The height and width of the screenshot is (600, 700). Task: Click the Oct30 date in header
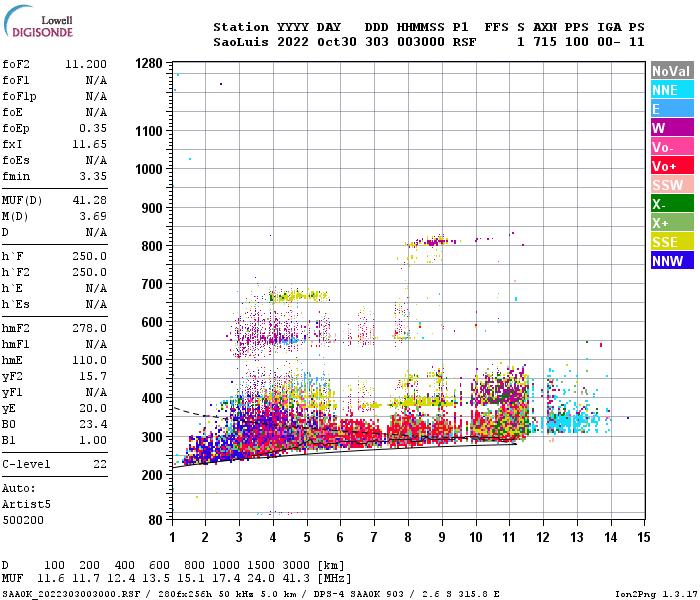tap(337, 42)
